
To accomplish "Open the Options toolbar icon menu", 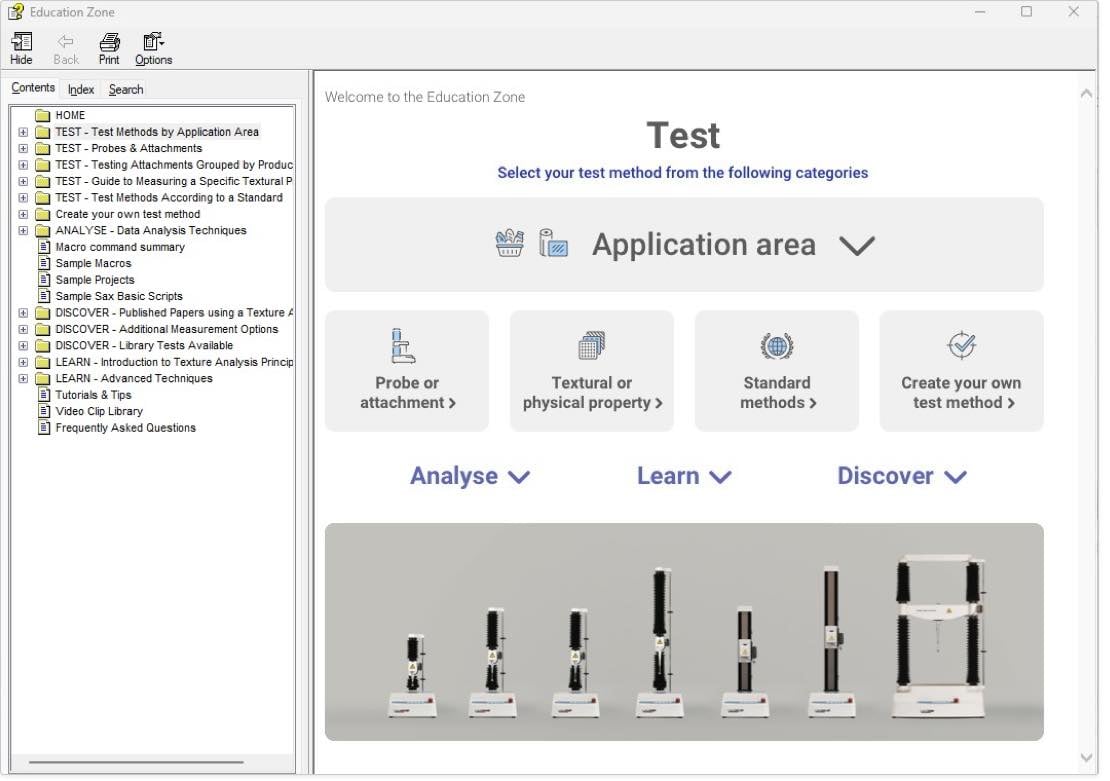I will tap(153, 42).
